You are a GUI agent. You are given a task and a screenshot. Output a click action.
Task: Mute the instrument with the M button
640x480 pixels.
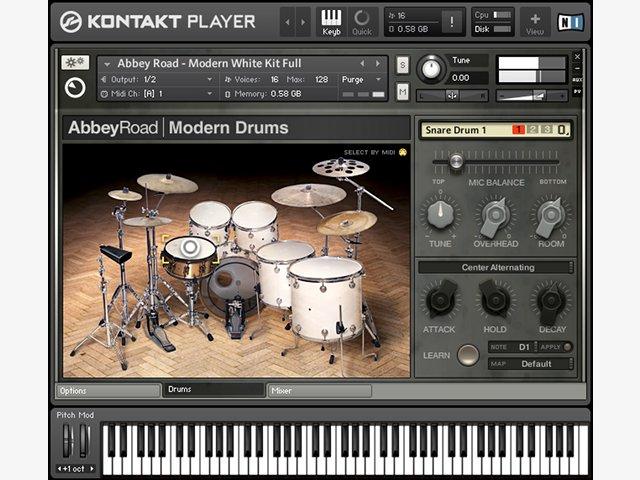(402, 91)
